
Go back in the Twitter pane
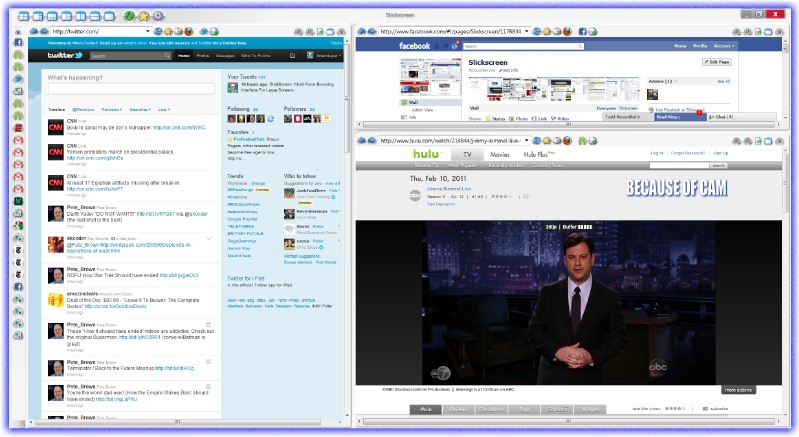coord(34,32)
